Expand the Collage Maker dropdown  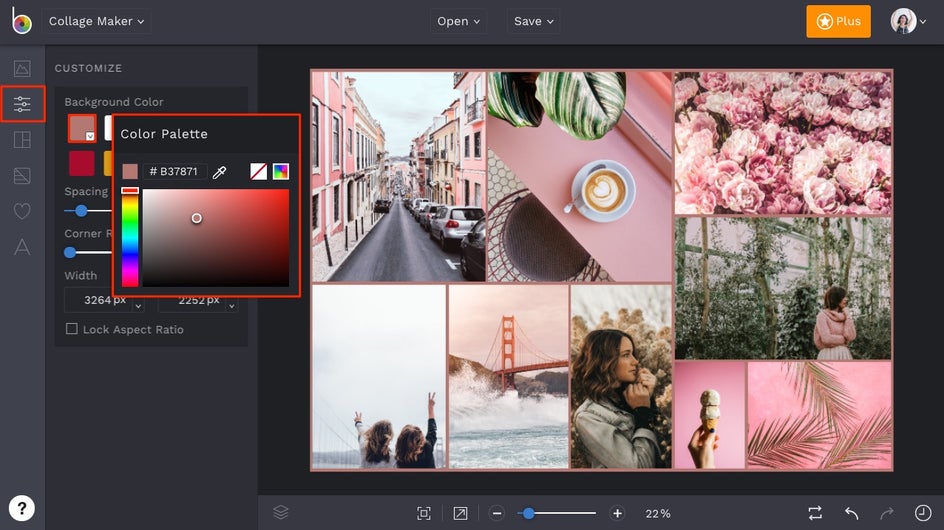(97, 21)
